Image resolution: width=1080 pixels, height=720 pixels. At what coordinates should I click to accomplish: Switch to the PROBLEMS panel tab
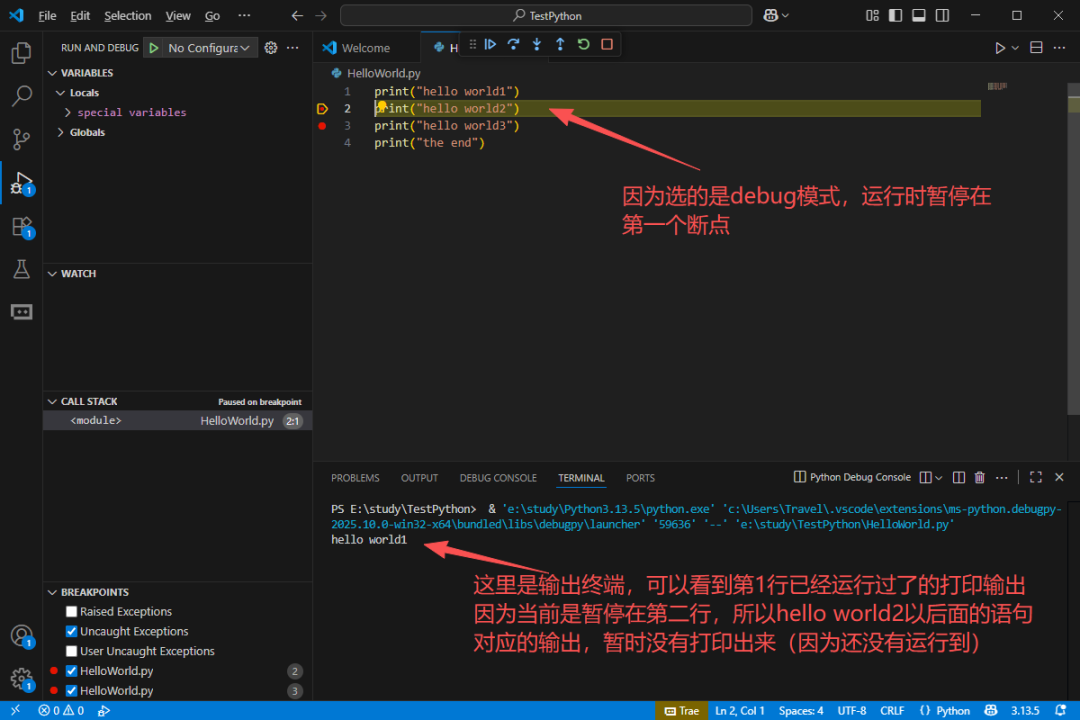(x=355, y=477)
